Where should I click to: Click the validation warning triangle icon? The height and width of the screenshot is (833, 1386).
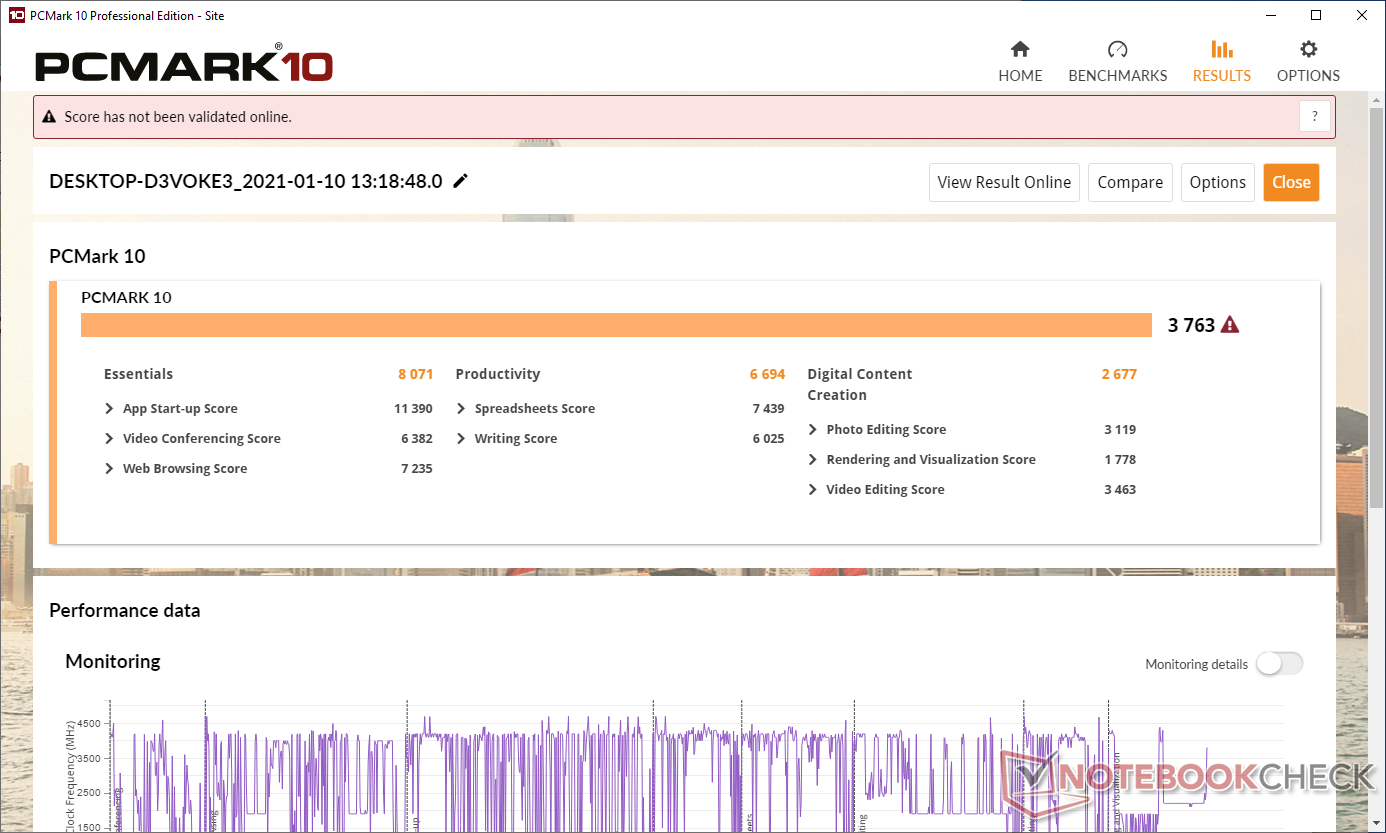pyautogui.click(x=49, y=117)
